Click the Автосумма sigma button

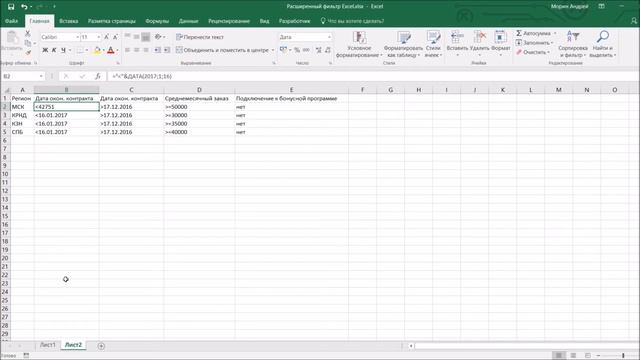(x=533, y=33)
